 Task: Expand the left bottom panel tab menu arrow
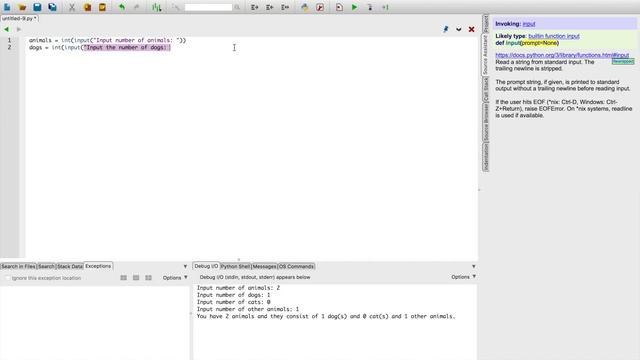[185, 267]
